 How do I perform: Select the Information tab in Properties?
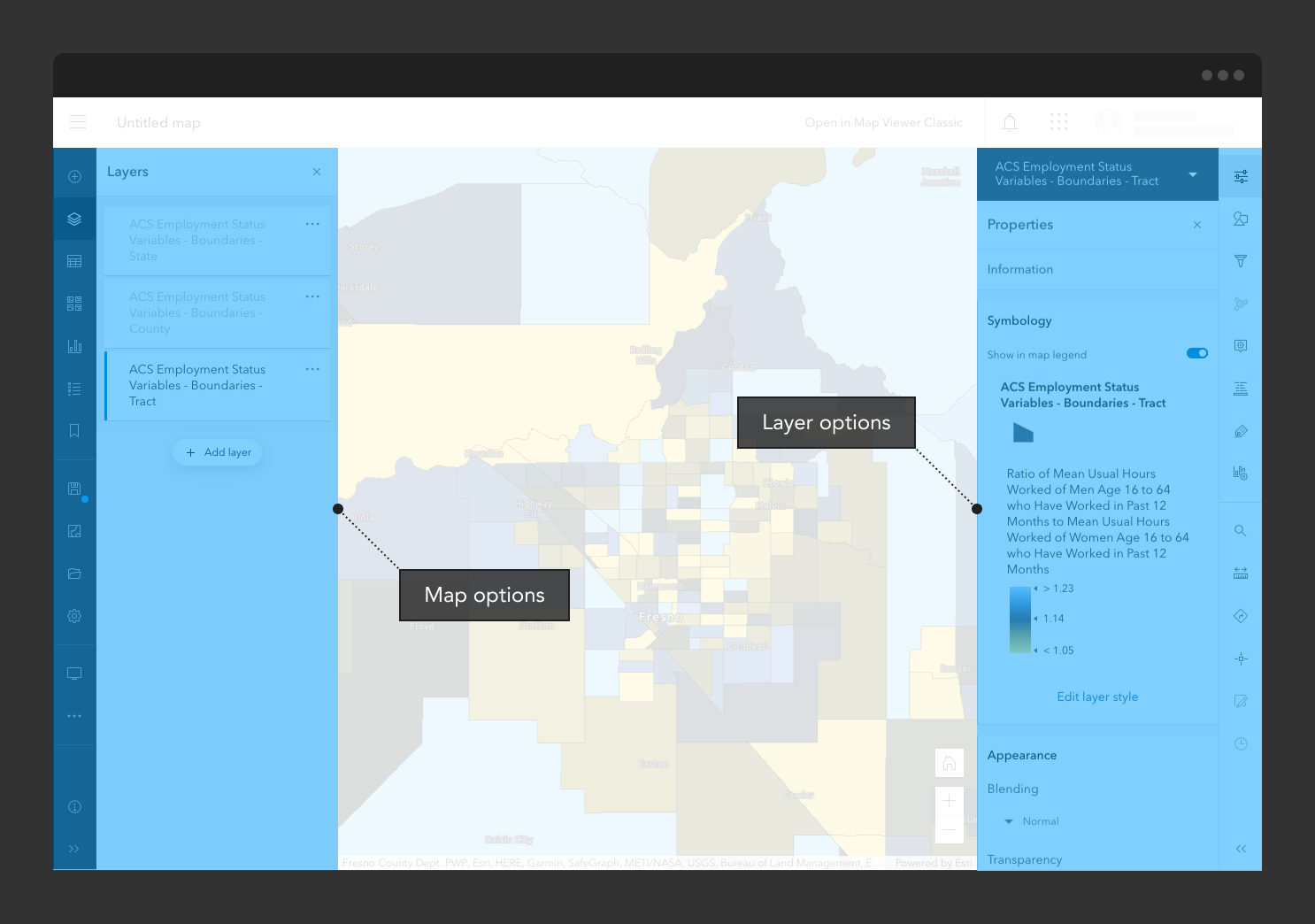click(x=1019, y=269)
